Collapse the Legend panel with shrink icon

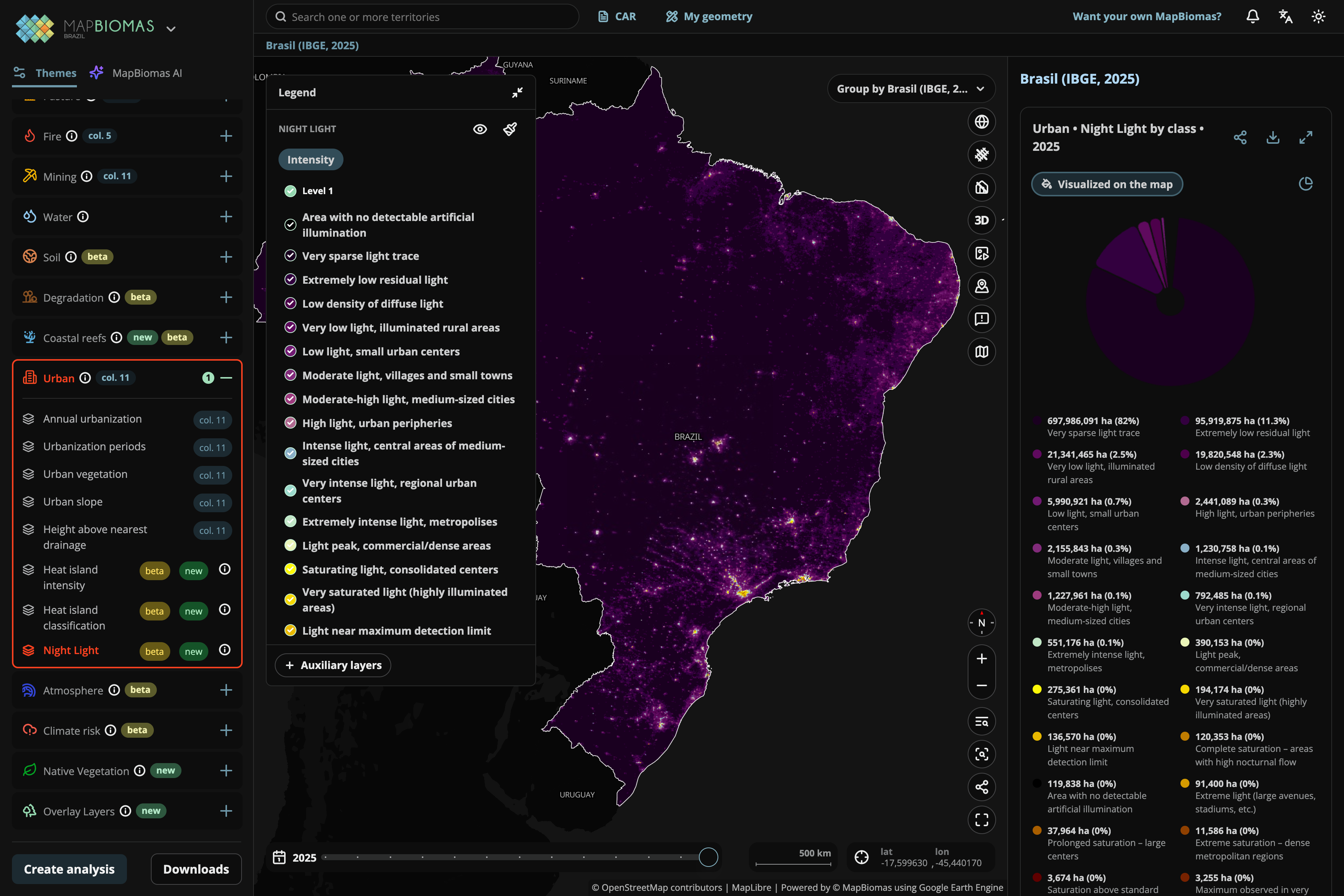coord(517,93)
